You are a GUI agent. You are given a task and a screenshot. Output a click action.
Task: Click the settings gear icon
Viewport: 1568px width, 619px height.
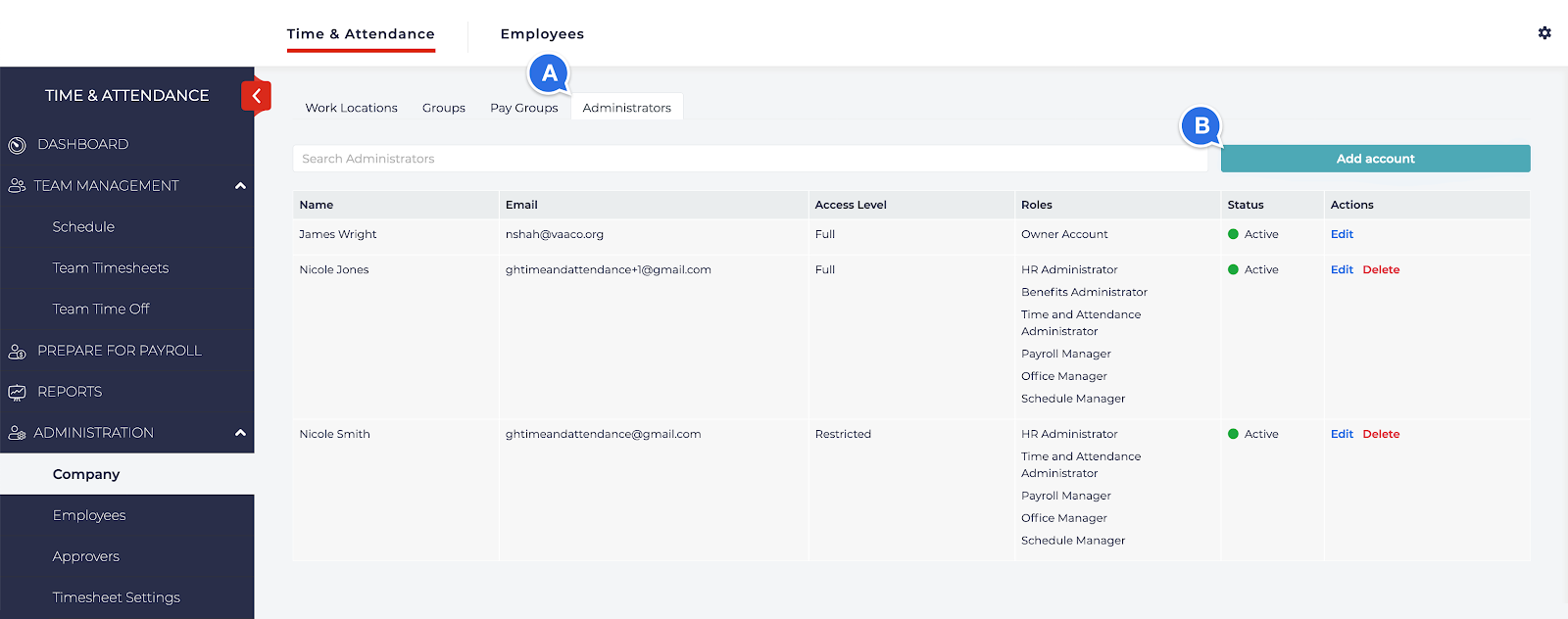coord(1544,33)
